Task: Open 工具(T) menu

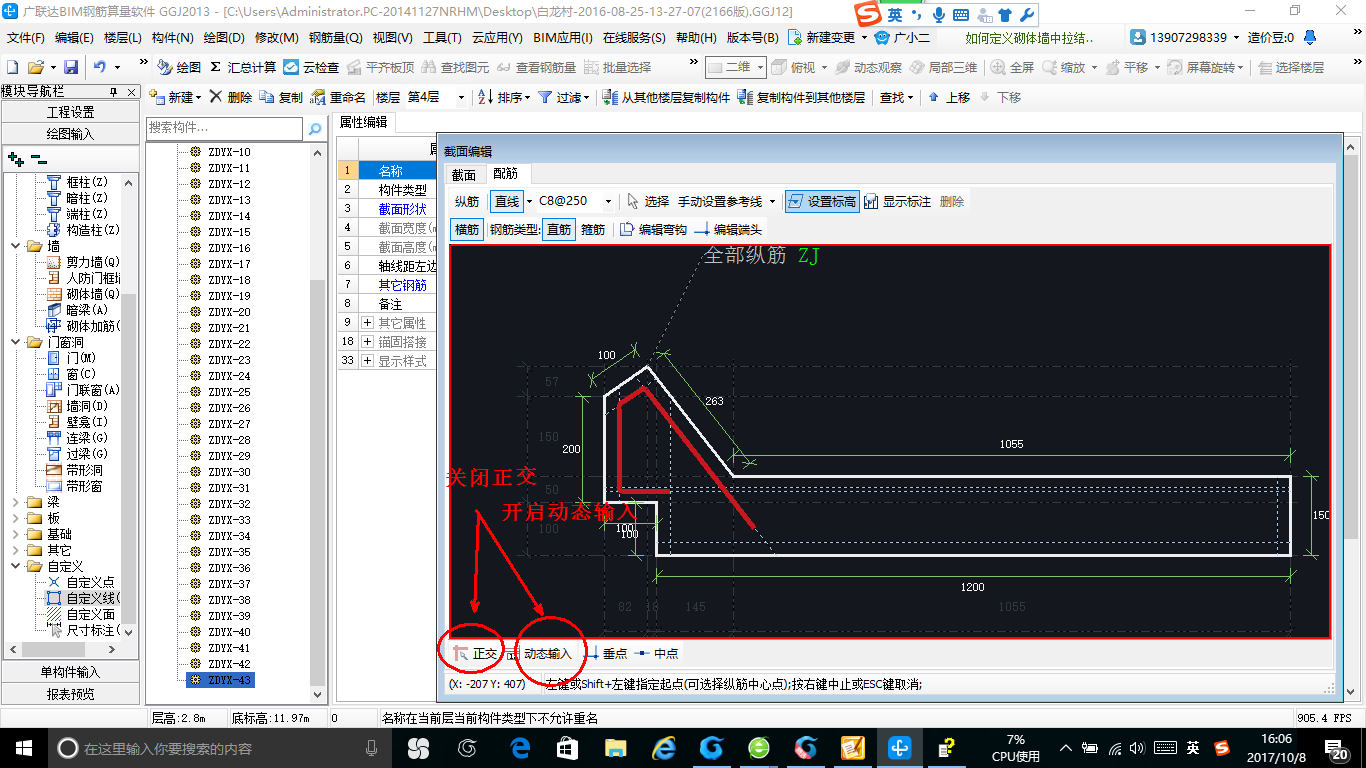Action: [x=442, y=38]
